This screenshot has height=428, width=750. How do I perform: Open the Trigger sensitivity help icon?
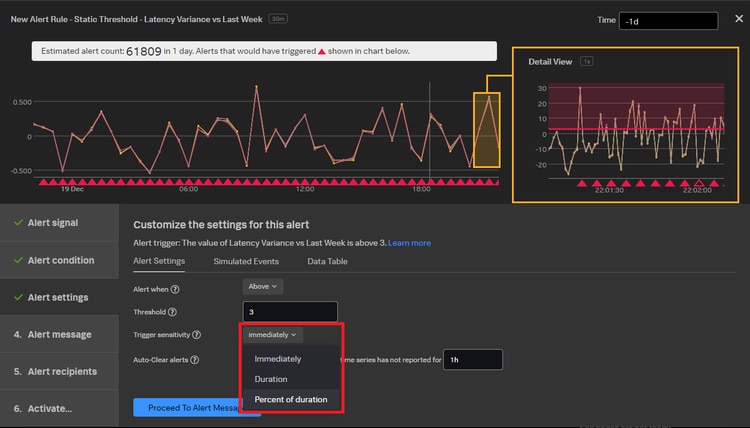point(197,336)
